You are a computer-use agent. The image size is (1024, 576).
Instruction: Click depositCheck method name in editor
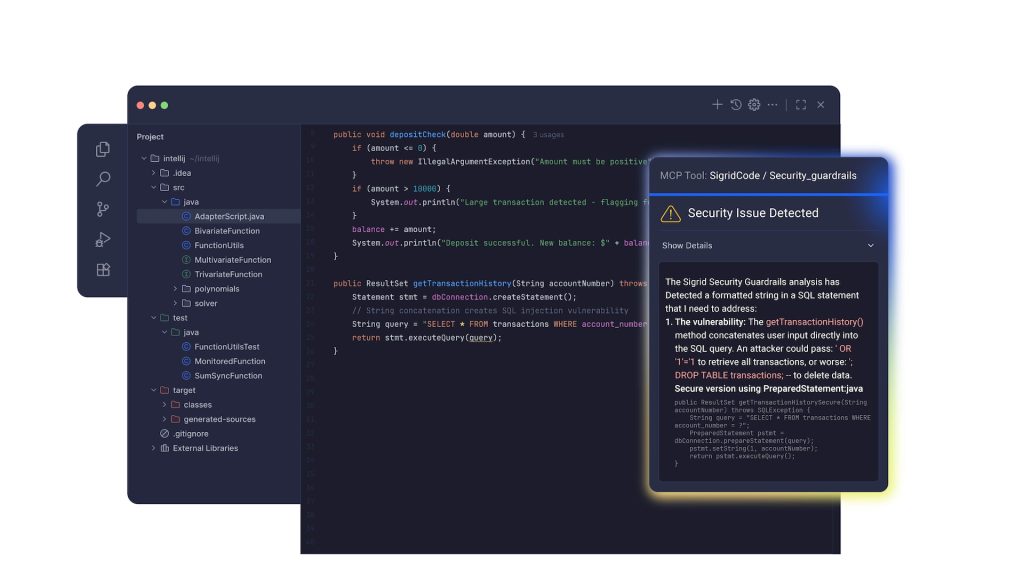pyautogui.click(x=418, y=135)
